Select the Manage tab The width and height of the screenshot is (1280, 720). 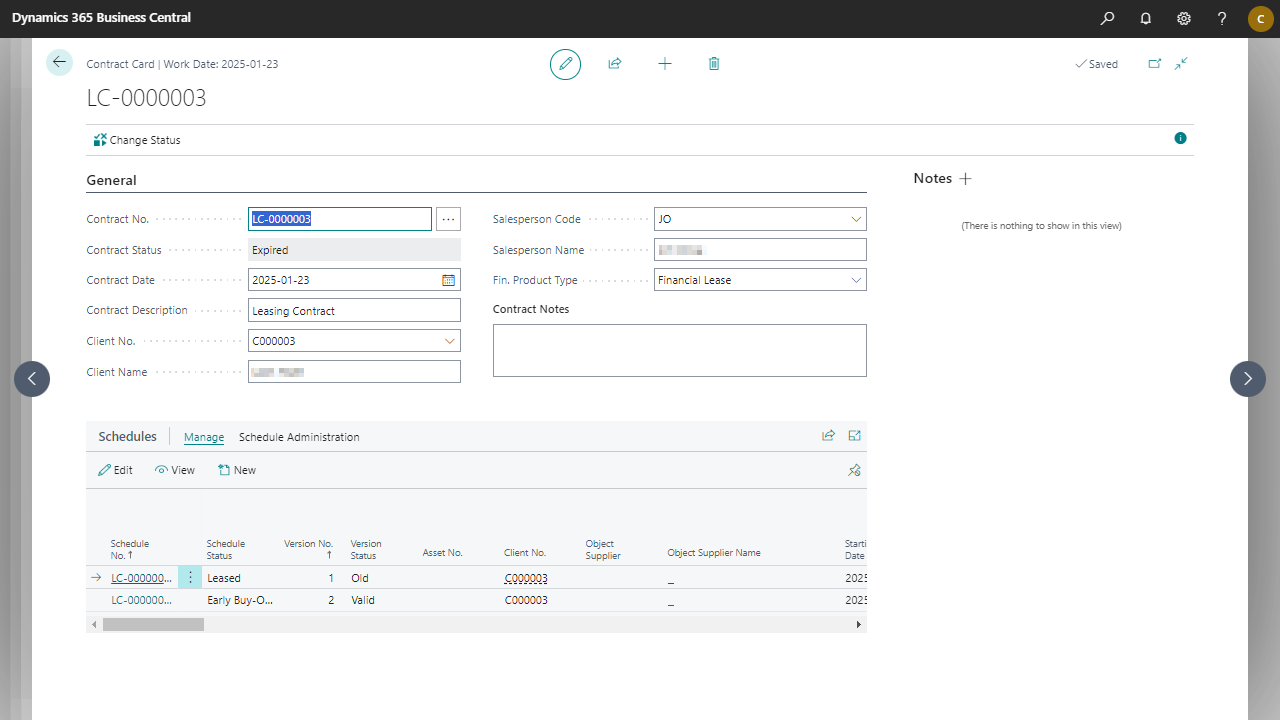(204, 437)
